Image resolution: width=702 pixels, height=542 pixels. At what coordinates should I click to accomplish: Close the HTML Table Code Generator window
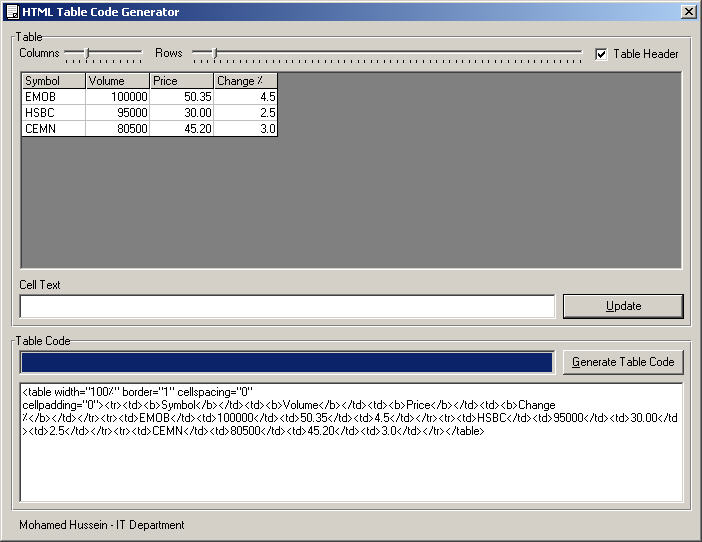pyautogui.click(x=688, y=12)
